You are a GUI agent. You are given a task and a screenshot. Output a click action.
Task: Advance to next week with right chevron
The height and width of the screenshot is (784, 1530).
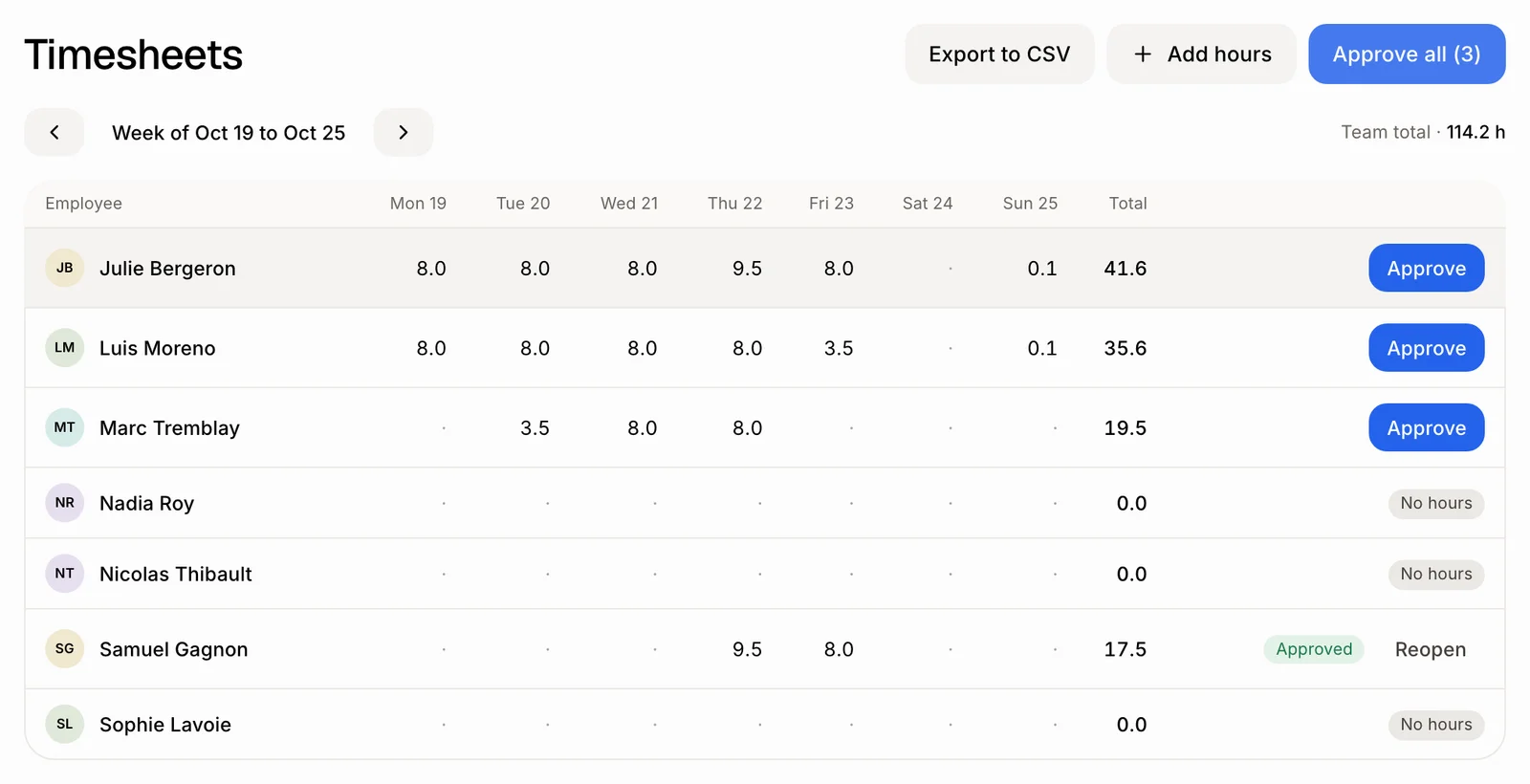click(x=404, y=133)
